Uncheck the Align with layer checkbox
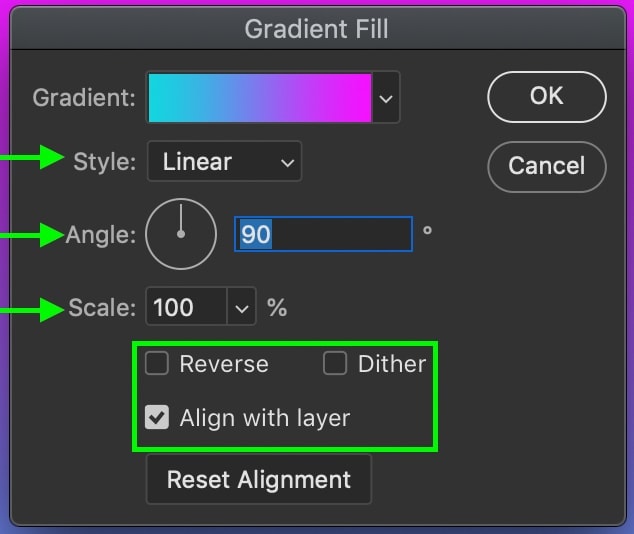The height and width of the screenshot is (534, 634). 157,417
